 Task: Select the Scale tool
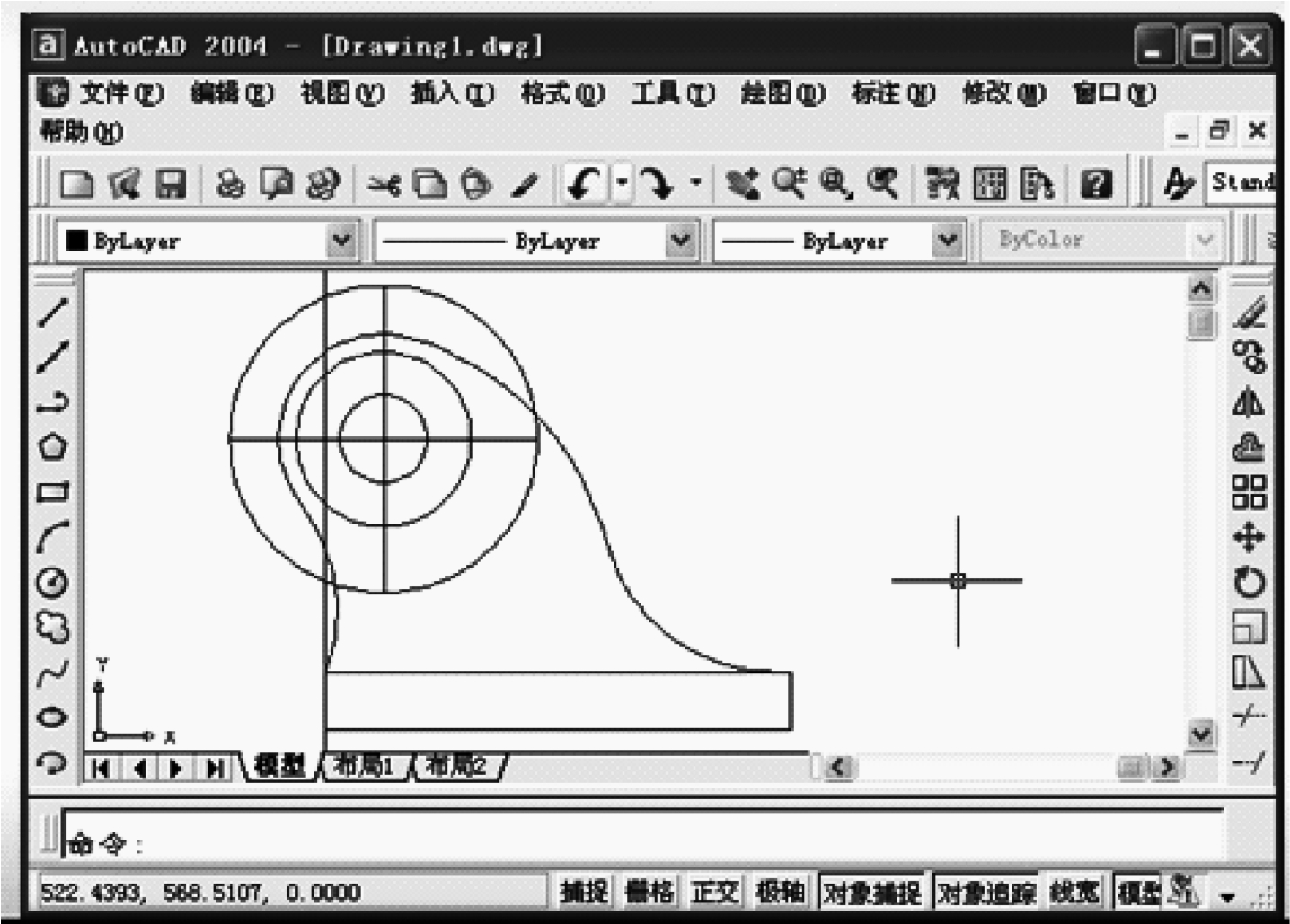[x=1250, y=627]
